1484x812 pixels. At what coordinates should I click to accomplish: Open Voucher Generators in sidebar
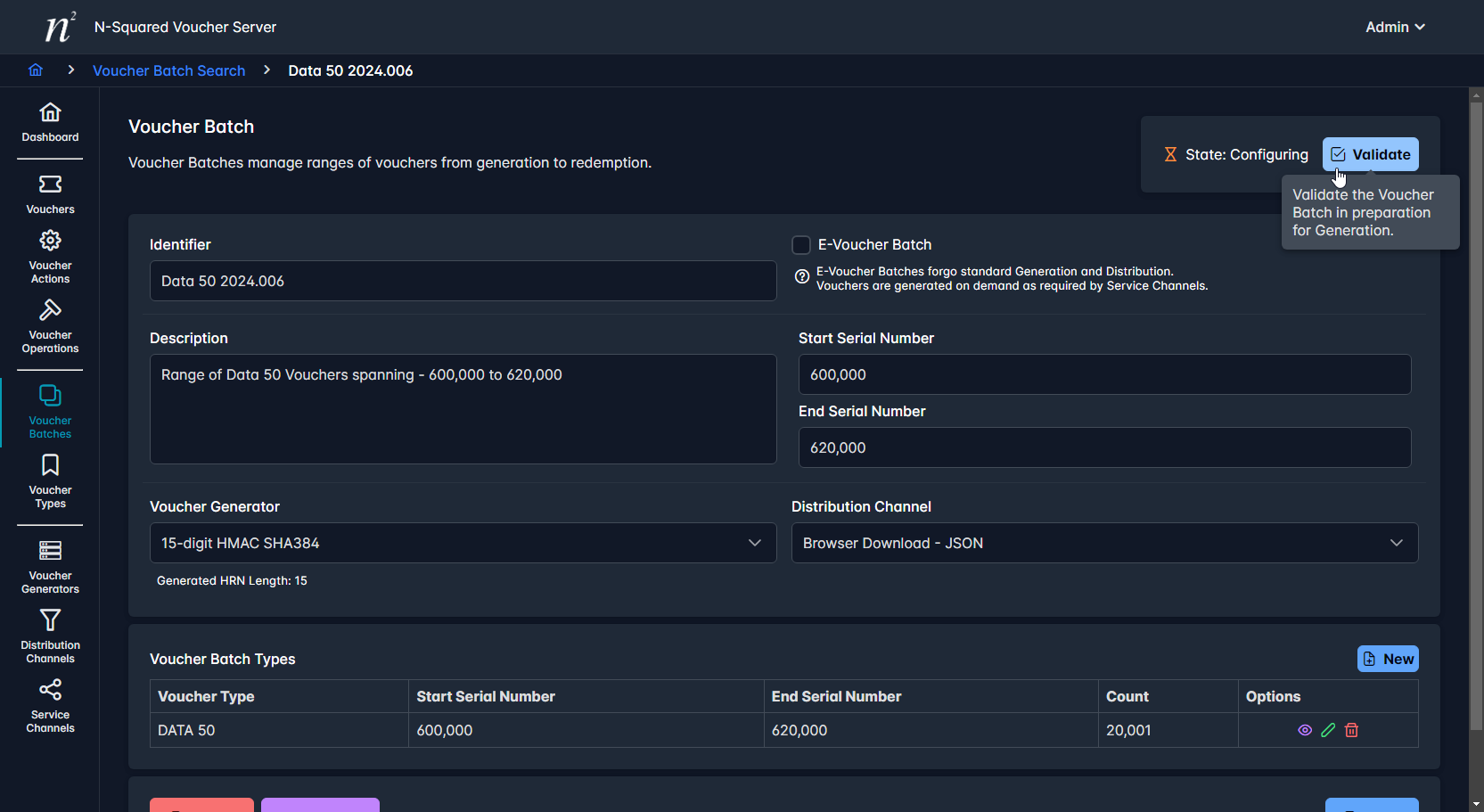[x=50, y=567]
